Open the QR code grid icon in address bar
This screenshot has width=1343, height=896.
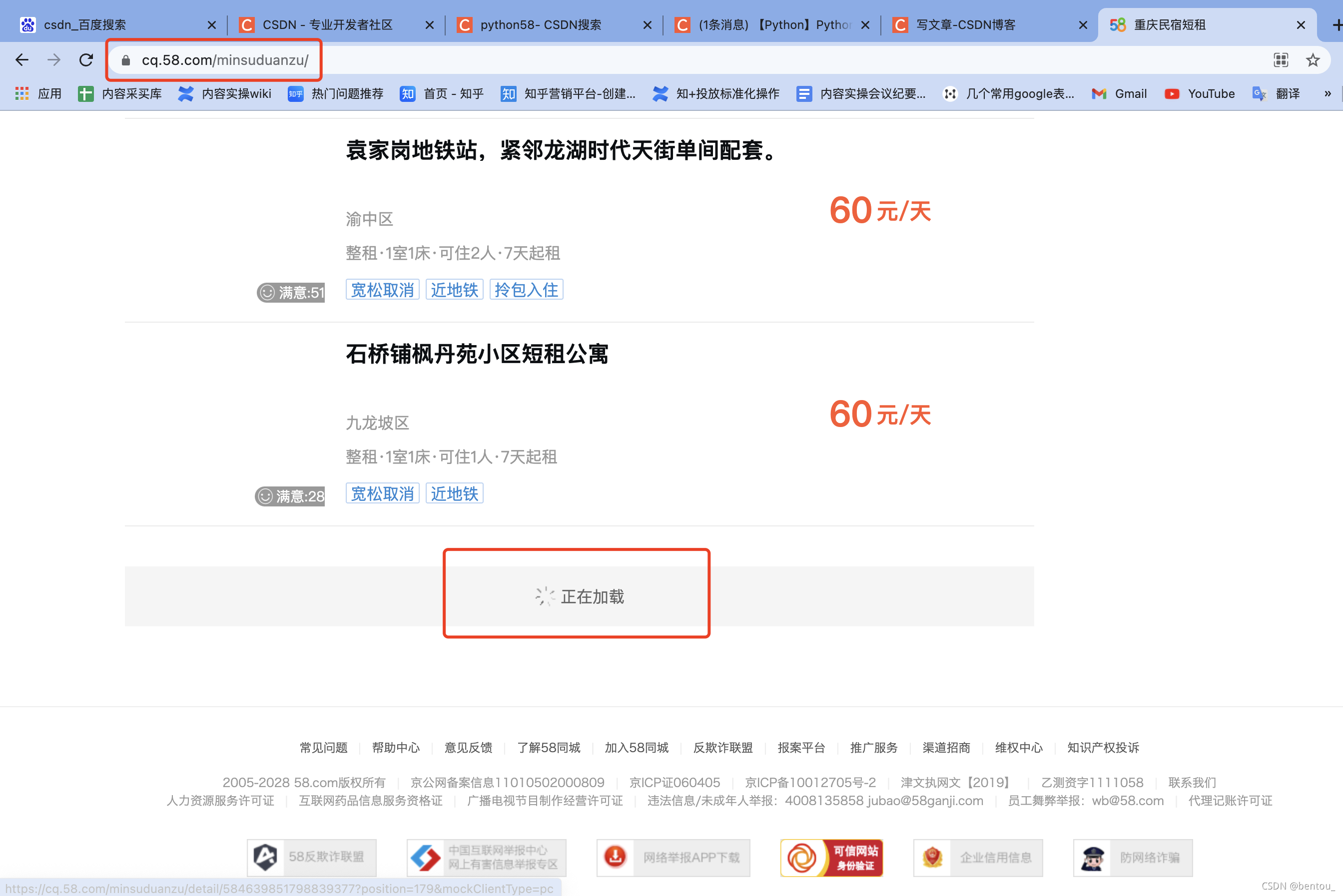[x=1281, y=60]
